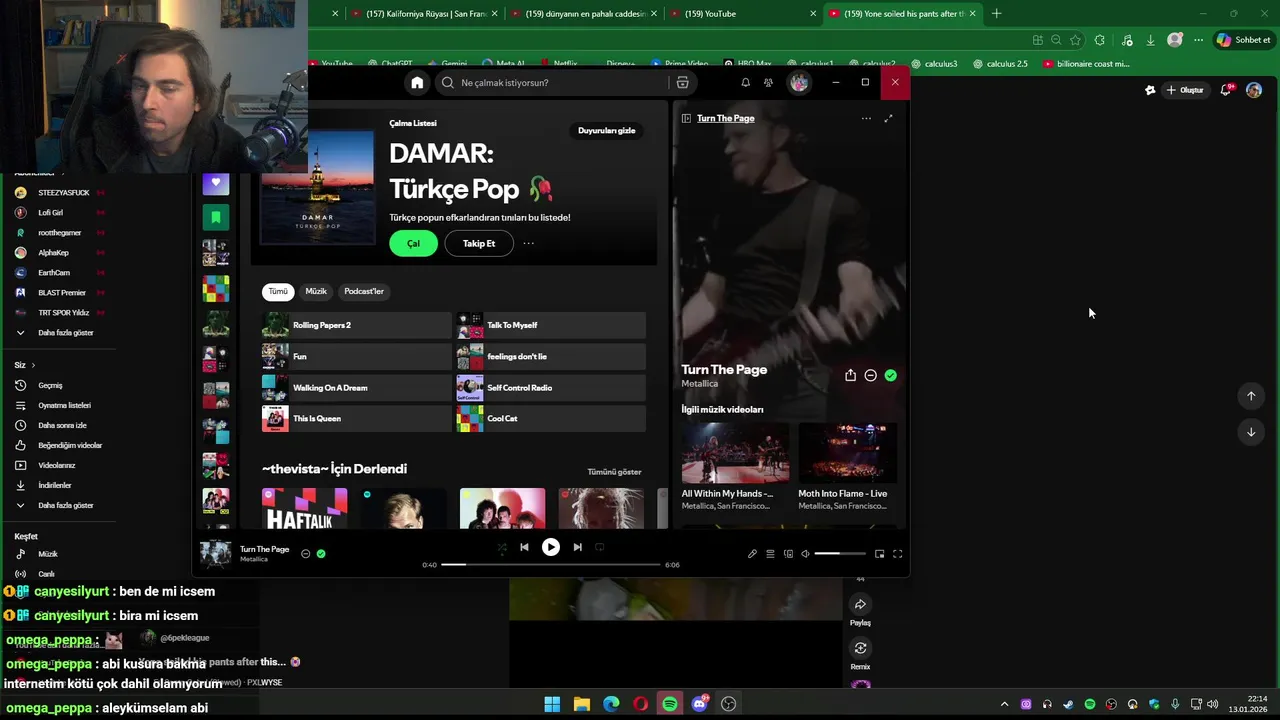Click Tümünü göster link
Screen dimensions: 1280x720
tap(614, 472)
